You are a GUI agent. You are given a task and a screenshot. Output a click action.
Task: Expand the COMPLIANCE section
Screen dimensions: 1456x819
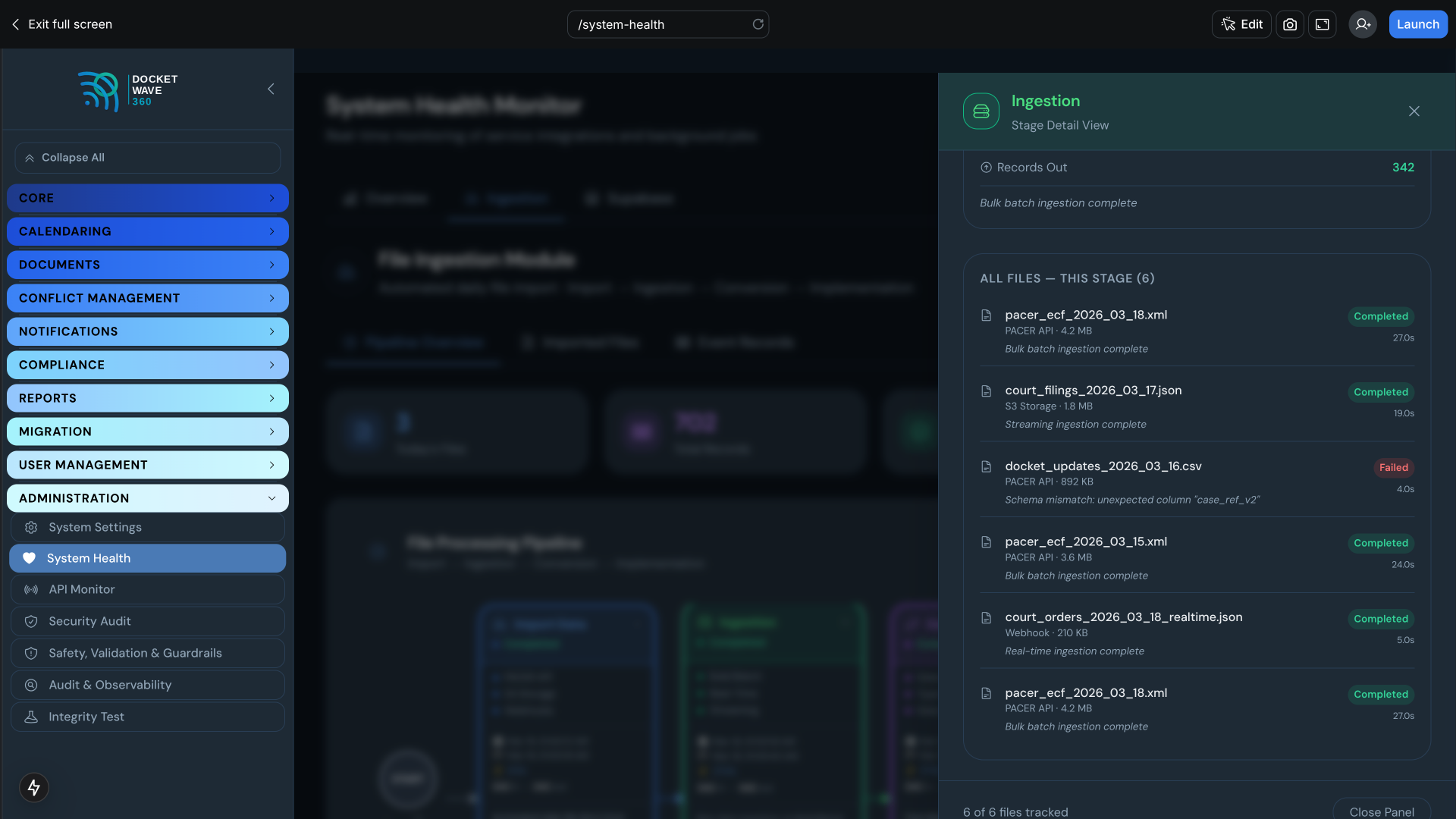pos(148,365)
